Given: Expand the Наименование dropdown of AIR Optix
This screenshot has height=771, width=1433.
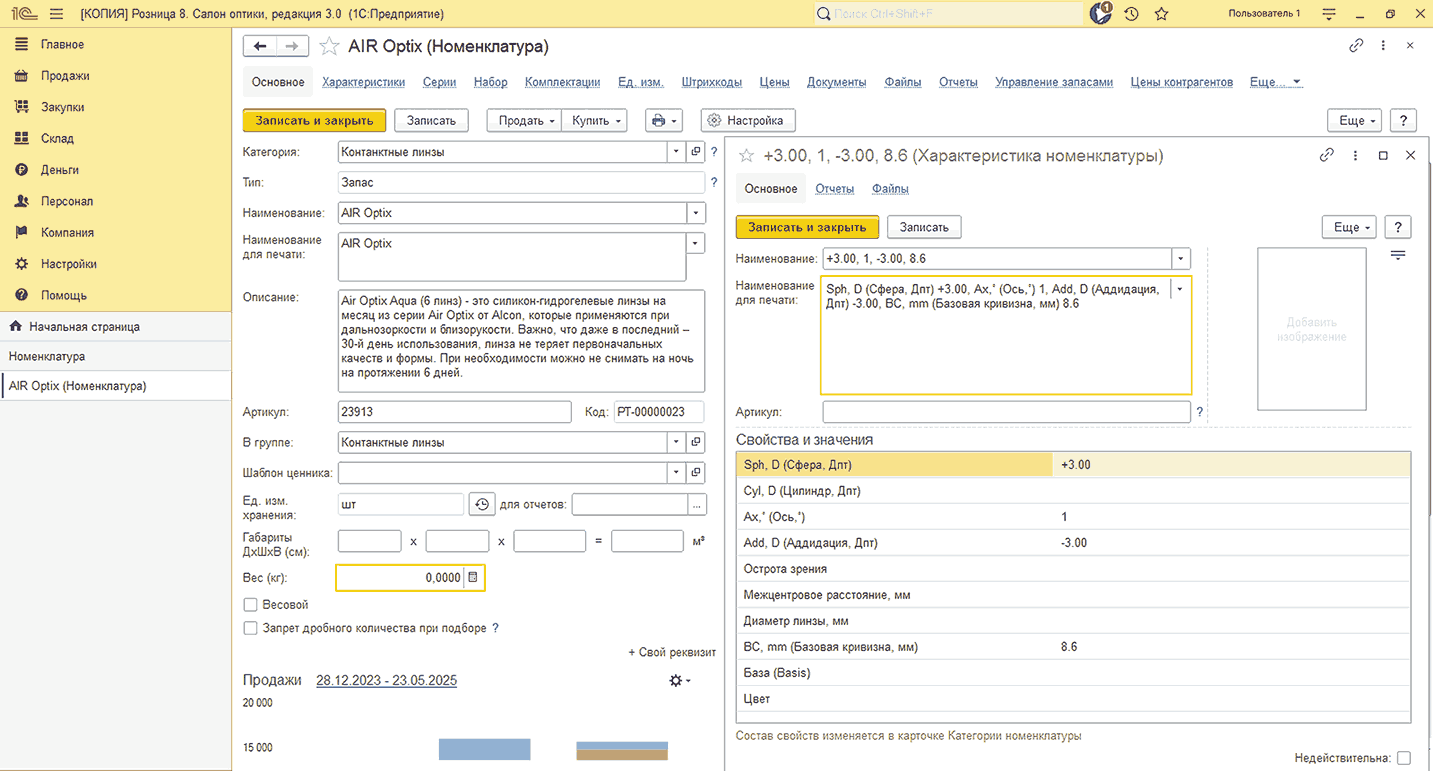Looking at the screenshot, I should coord(696,213).
